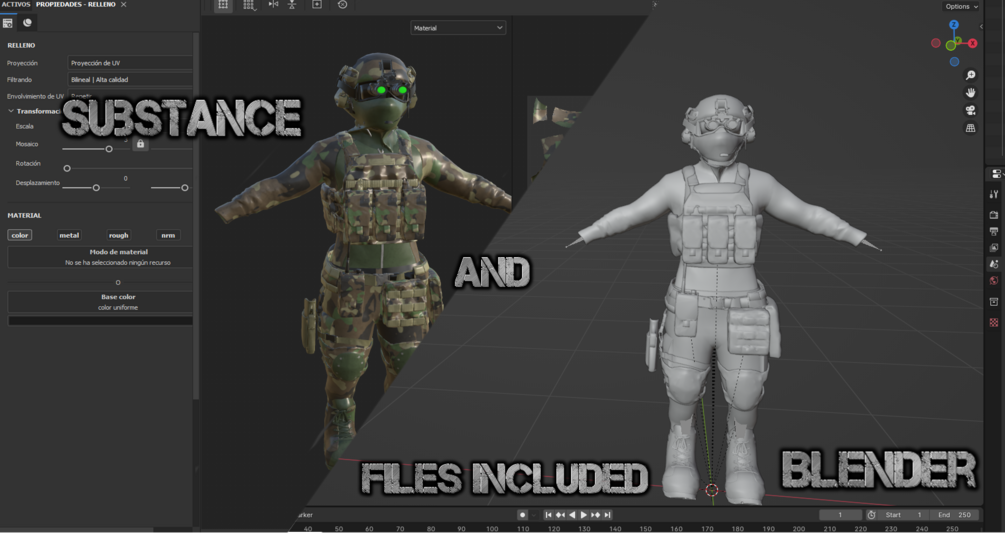This screenshot has height=533, width=1005.
Task: Click the red X axis gizmo
Action: coord(972,43)
